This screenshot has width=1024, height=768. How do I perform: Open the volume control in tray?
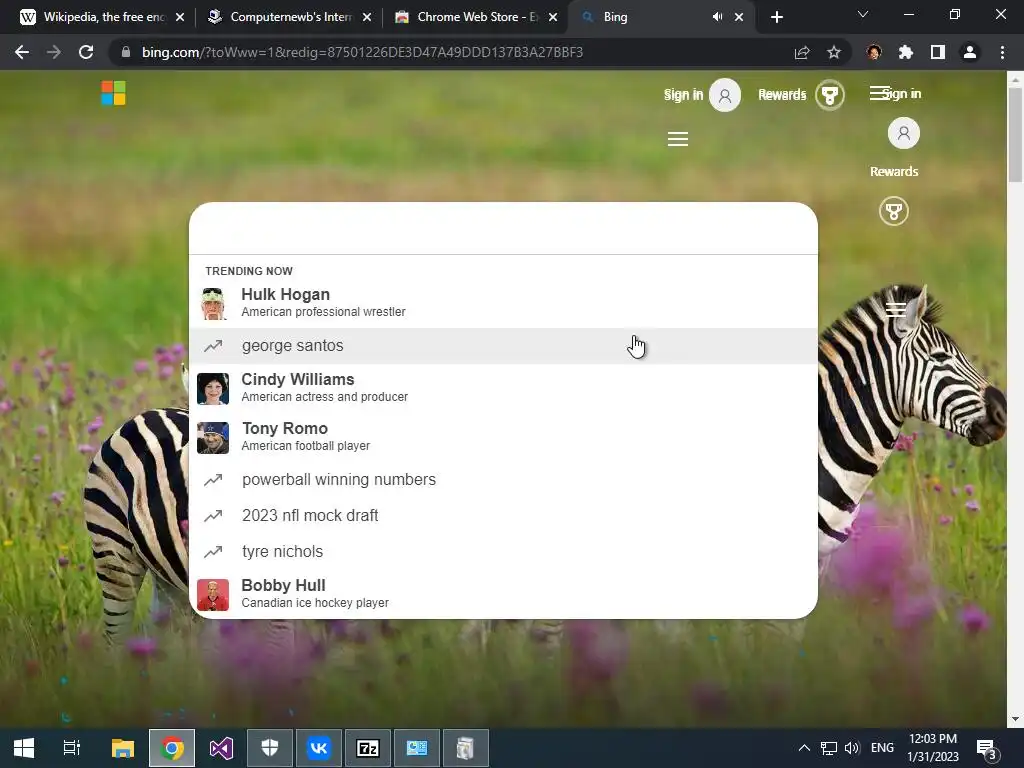coord(852,748)
